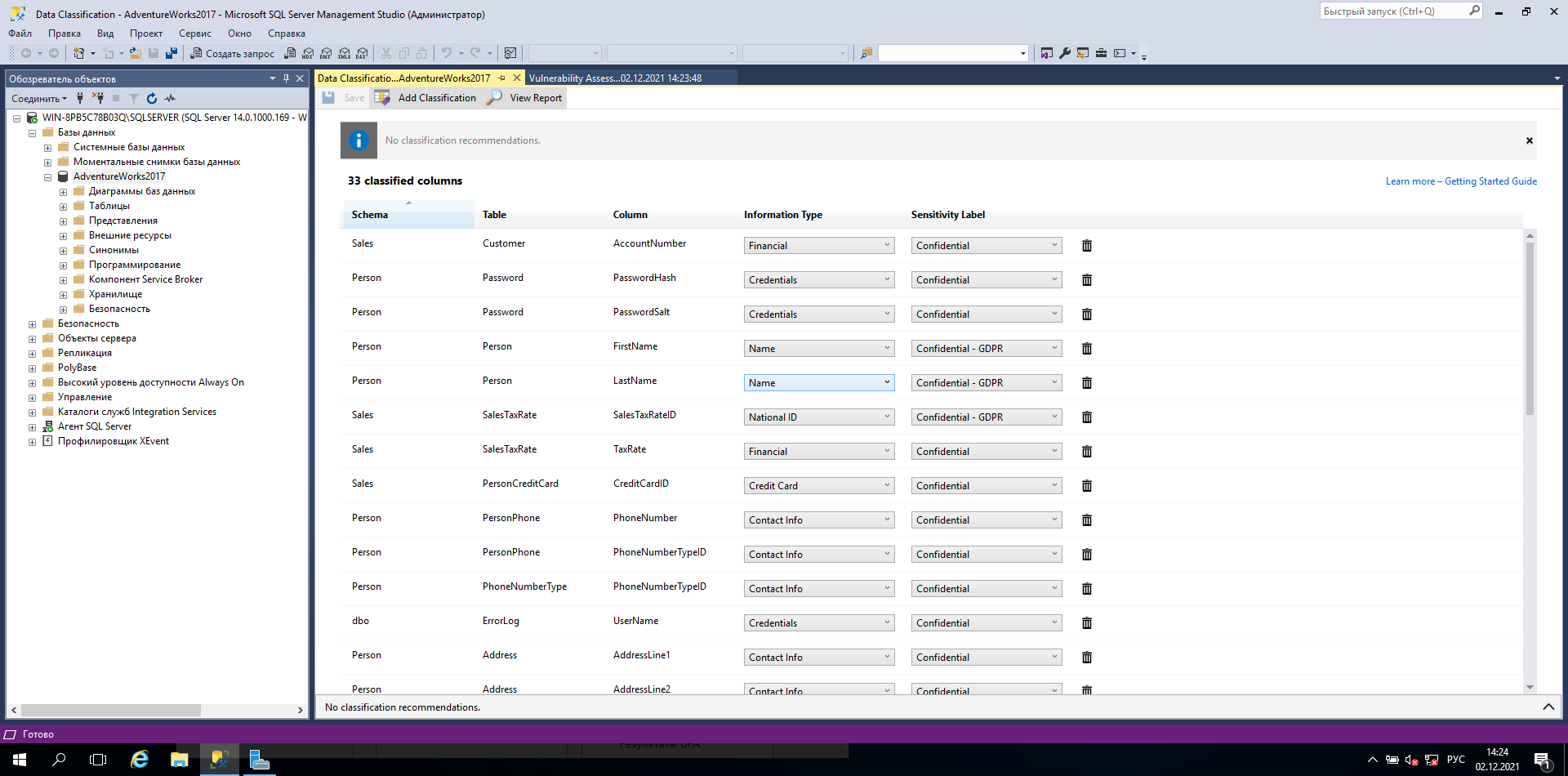Open Information Type dropdown for LastName
Screen dimensions: 1568x776
pos(819,382)
